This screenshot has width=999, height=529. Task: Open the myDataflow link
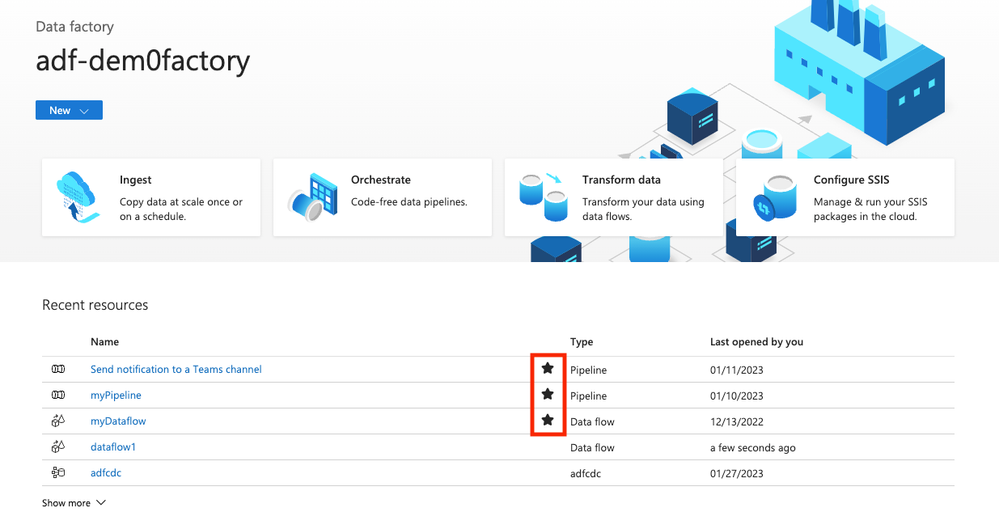click(118, 421)
